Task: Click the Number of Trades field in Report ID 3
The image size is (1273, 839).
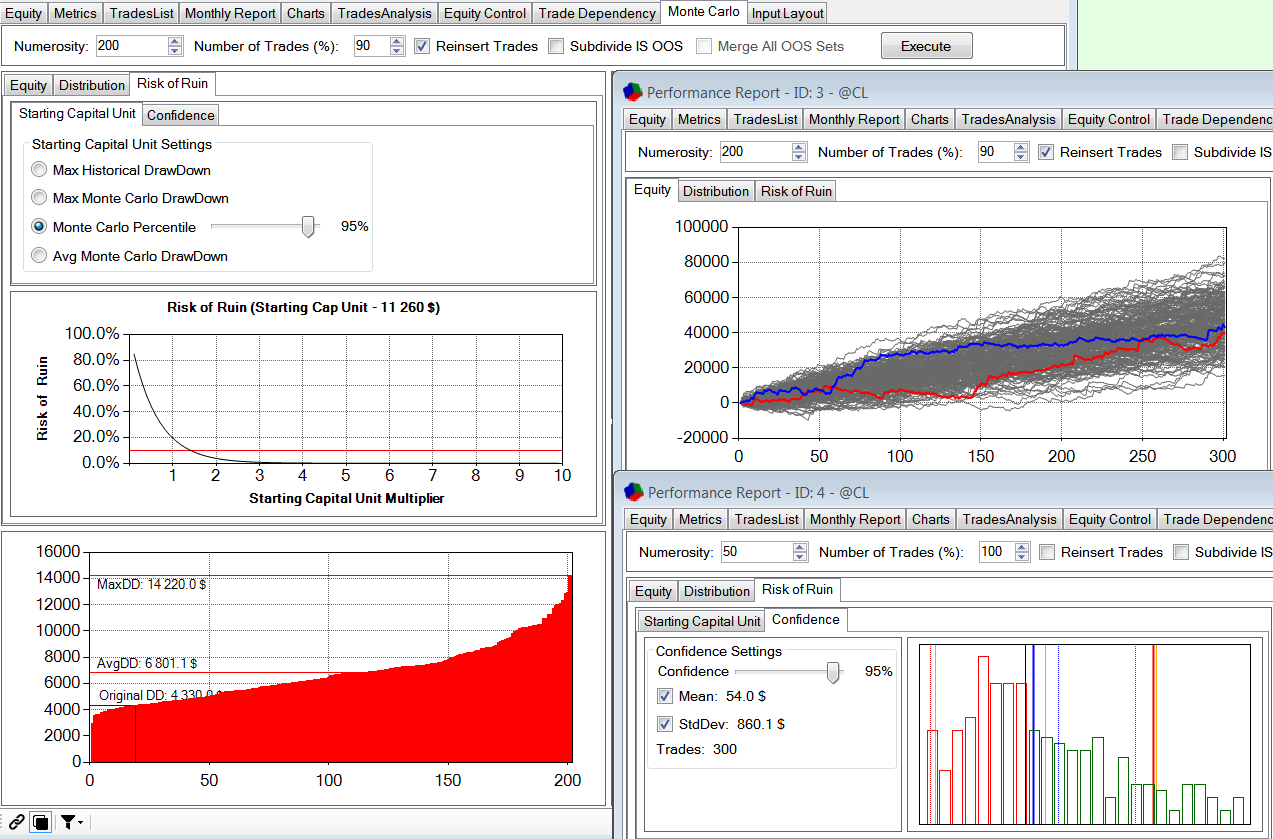Action: pyautogui.click(x=996, y=152)
